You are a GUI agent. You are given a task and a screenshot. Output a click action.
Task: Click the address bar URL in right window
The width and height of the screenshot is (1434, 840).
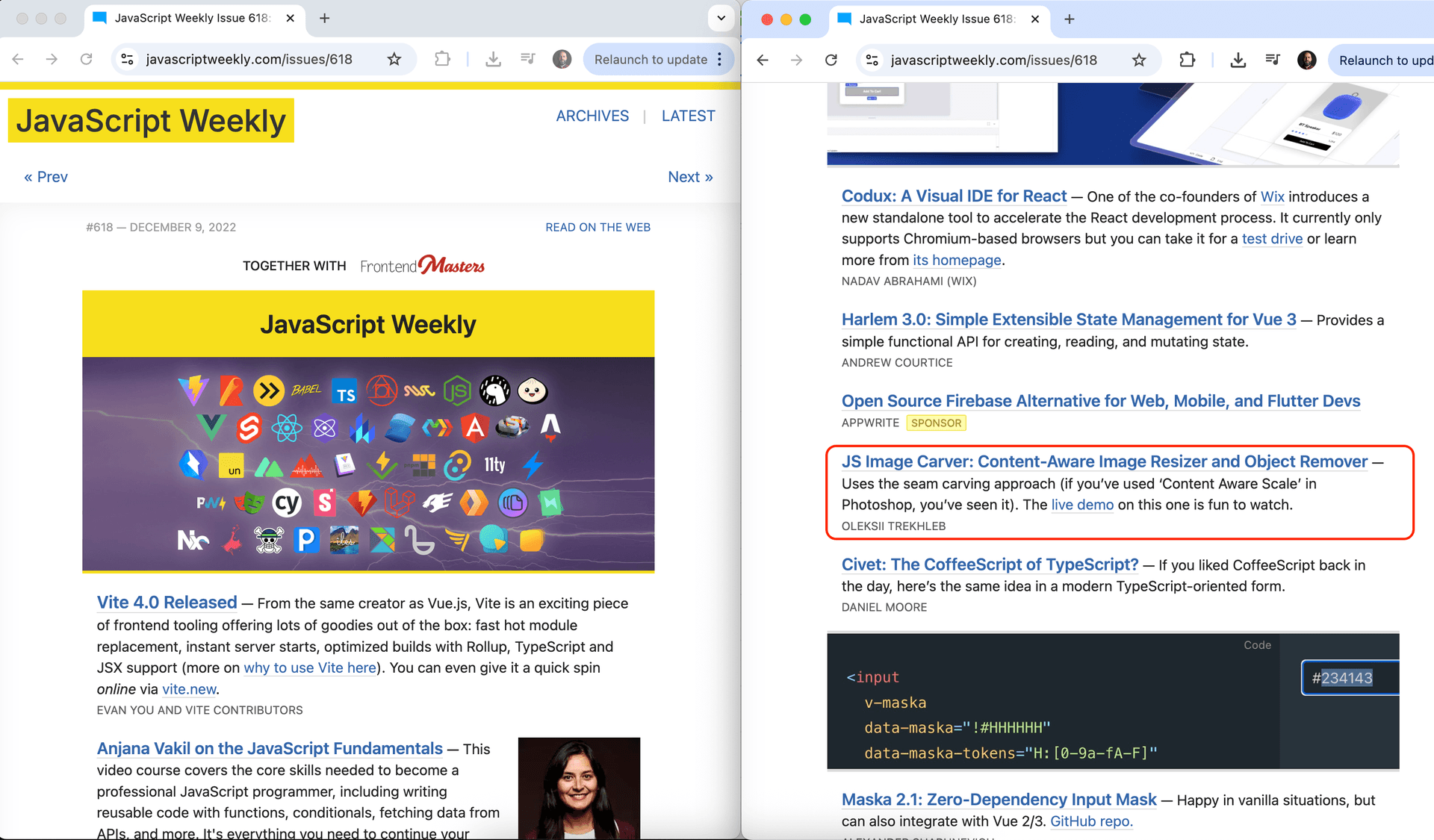click(x=993, y=60)
